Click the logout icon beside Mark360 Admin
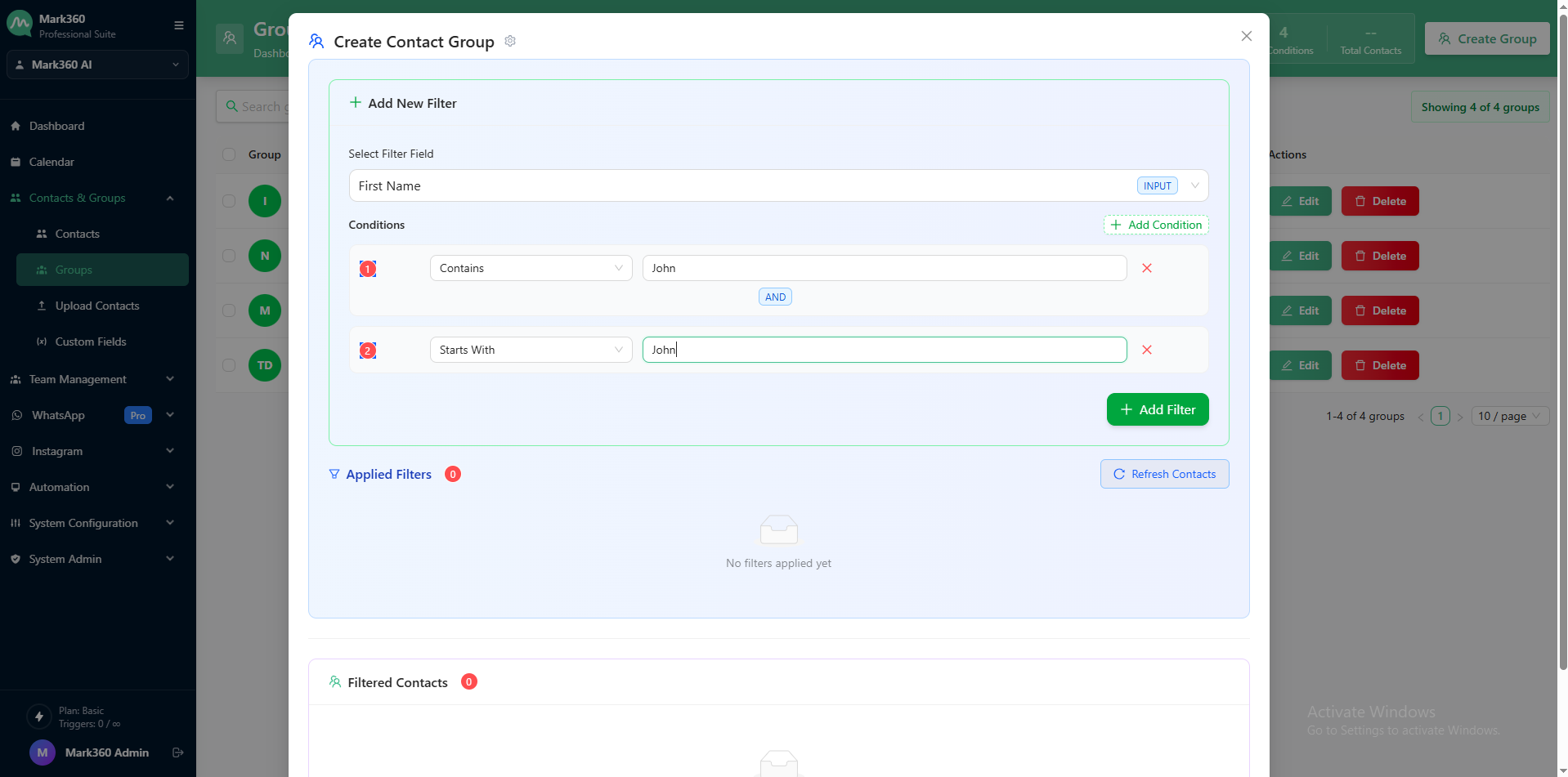This screenshot has width=1568, height=777. tap(177, 752)
